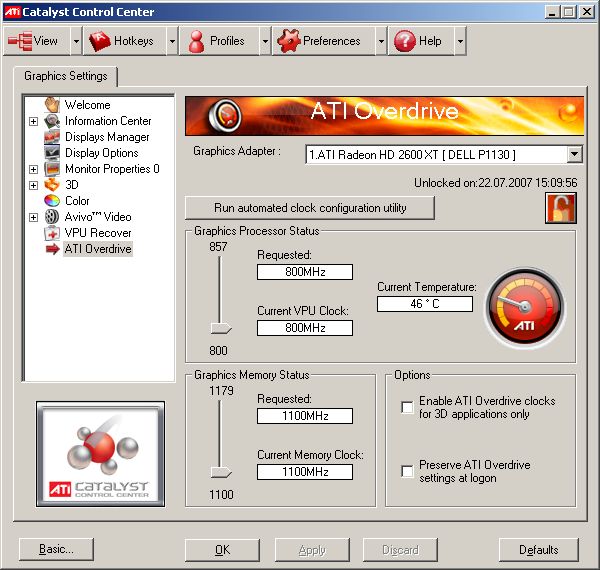The width and height of the screenshot is (600, 570).
Task: Click the Preferences gear icon
Action: (289, 41)
